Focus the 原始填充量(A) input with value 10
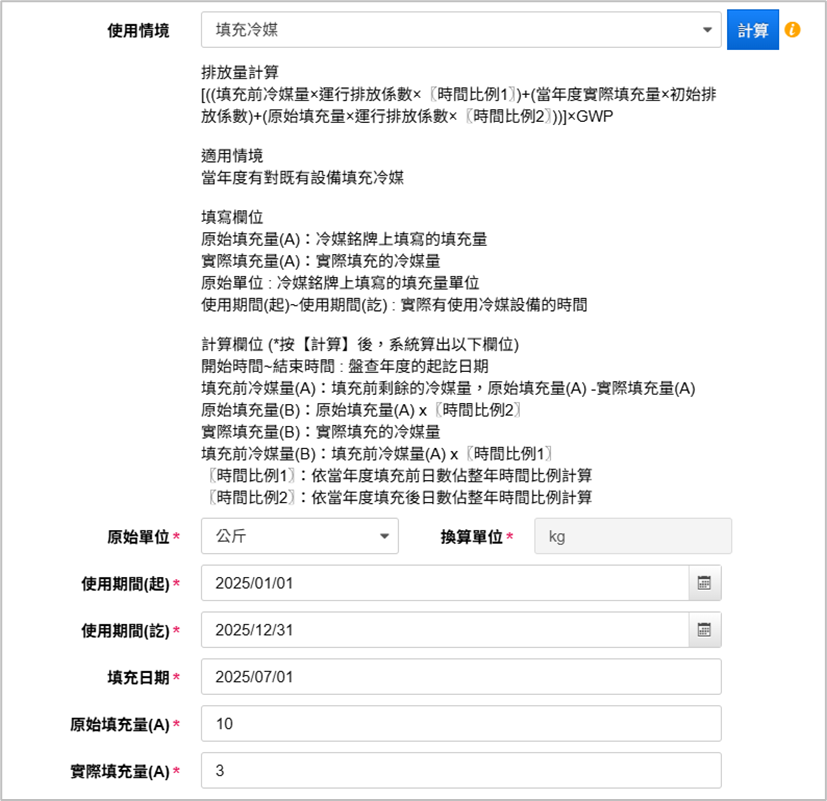Image resolution: width=827 pixels, height=801 pixels. tap(460, 723)
